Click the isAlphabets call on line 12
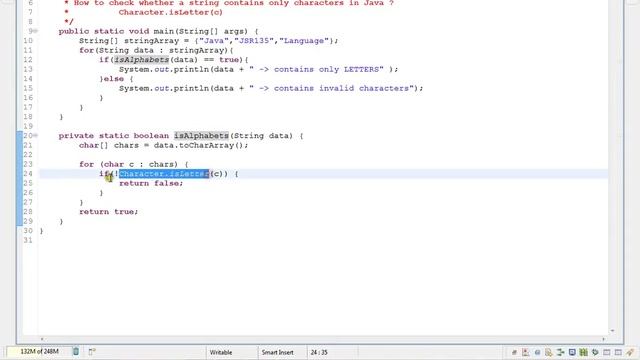The image size is (640, 360). (x=141, y=60)
